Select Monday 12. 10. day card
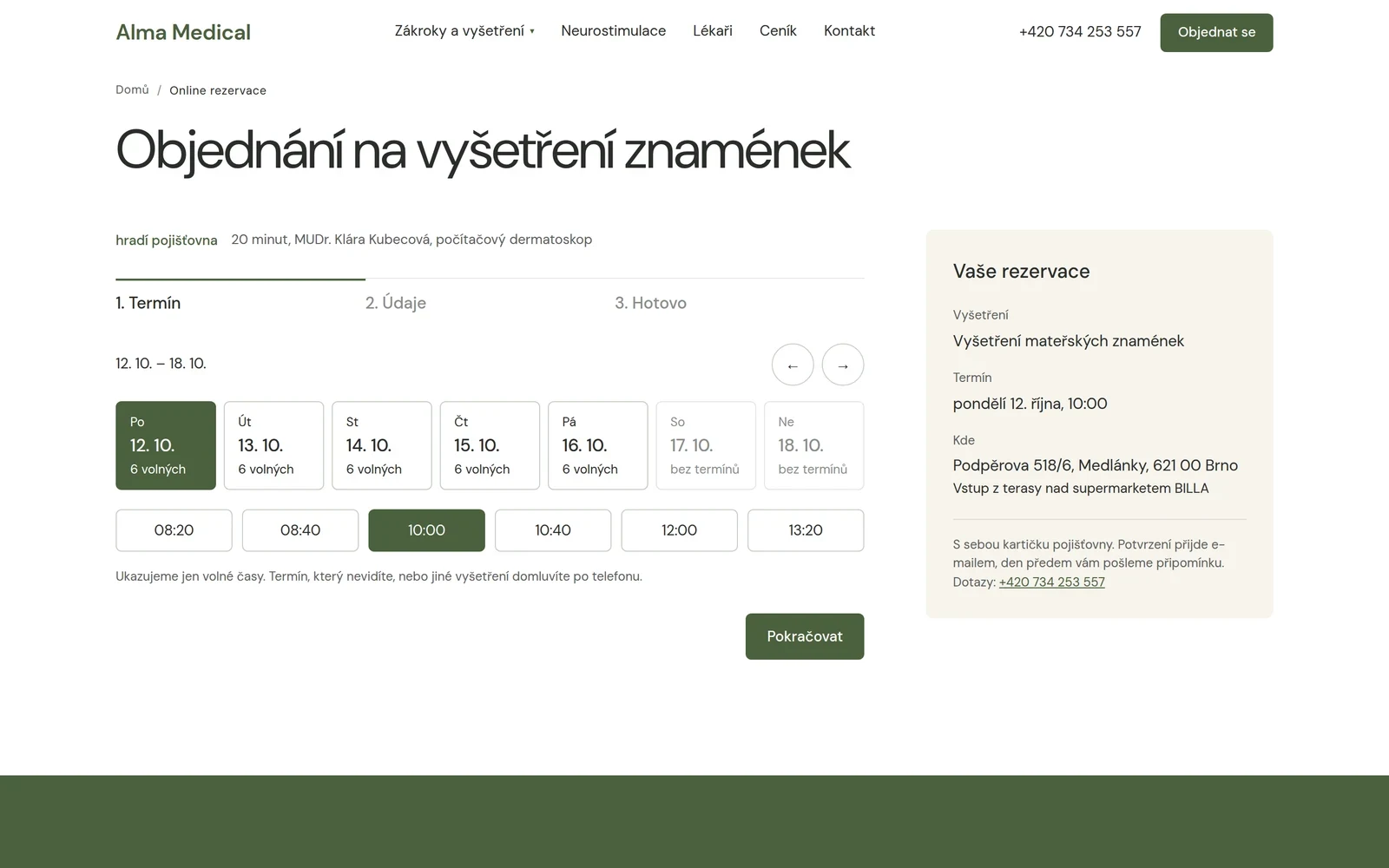The image size is (1389, 868). (x=166, y=445)
